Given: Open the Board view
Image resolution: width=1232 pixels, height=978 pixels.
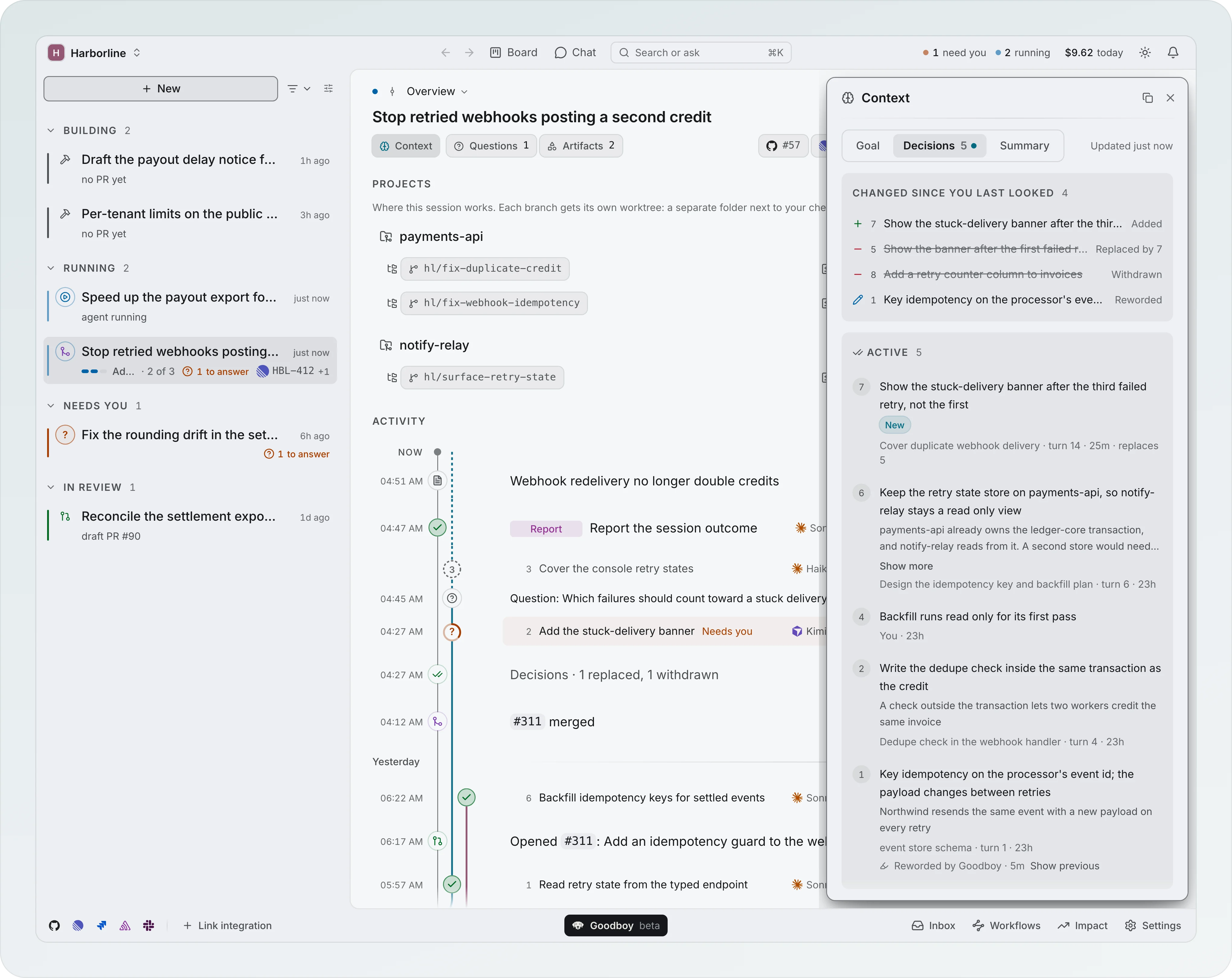Looking at the screenshot, I should click(514, 53).
